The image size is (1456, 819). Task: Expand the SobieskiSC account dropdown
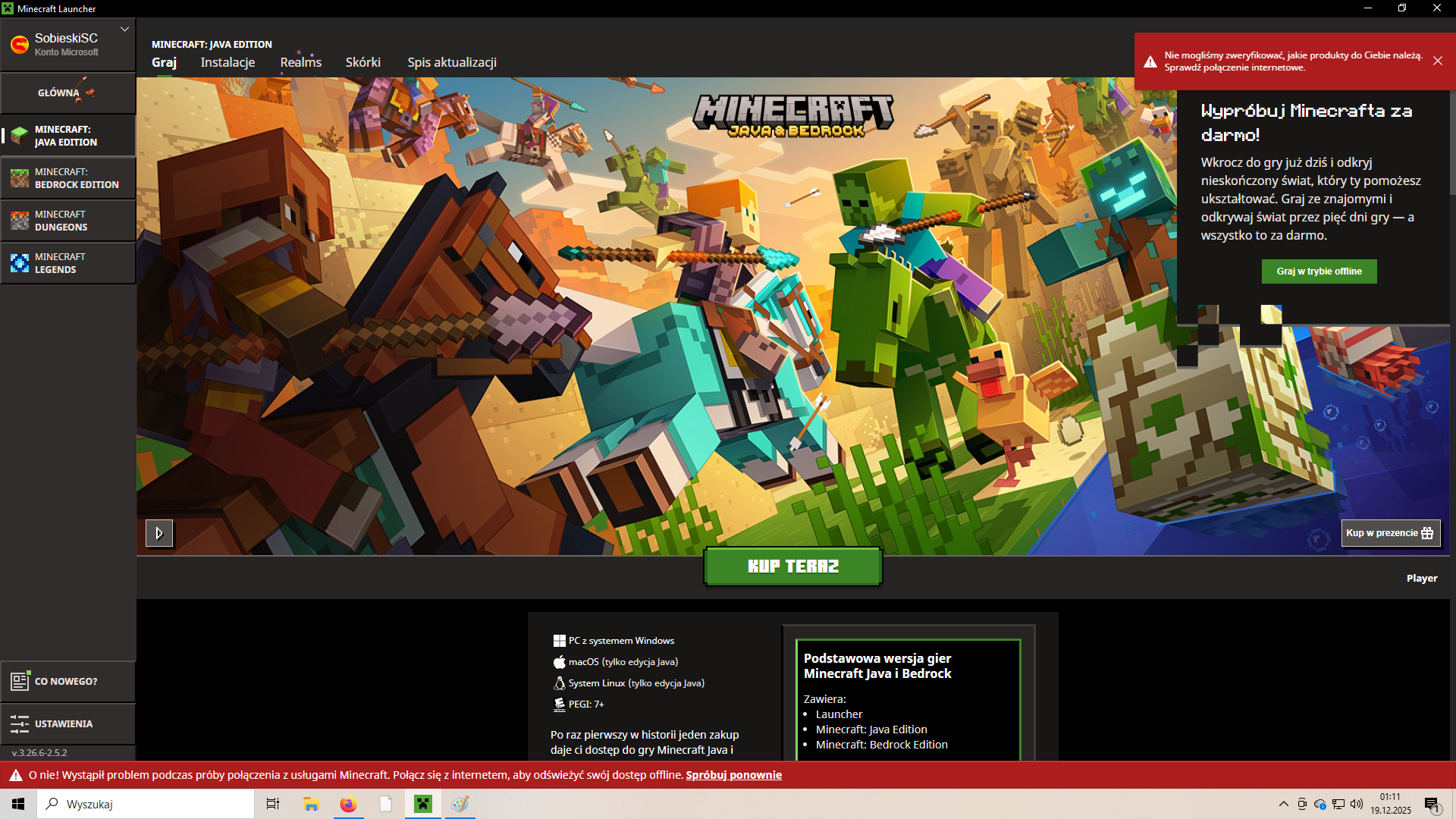click(124, 30)
